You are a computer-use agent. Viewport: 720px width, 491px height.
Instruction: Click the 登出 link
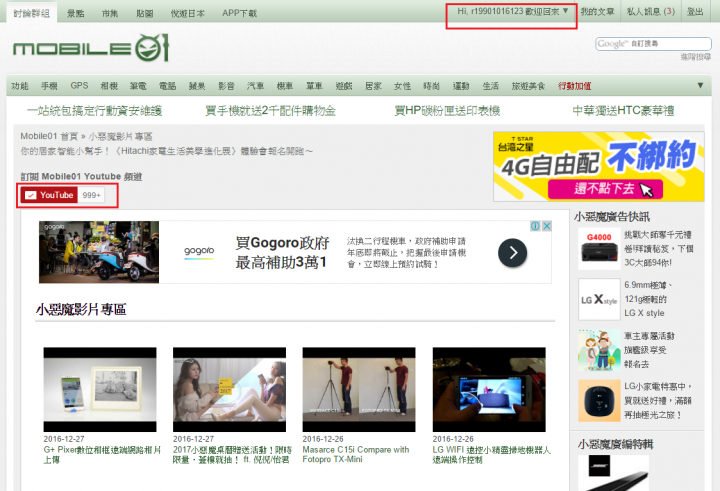click(695, 11)
